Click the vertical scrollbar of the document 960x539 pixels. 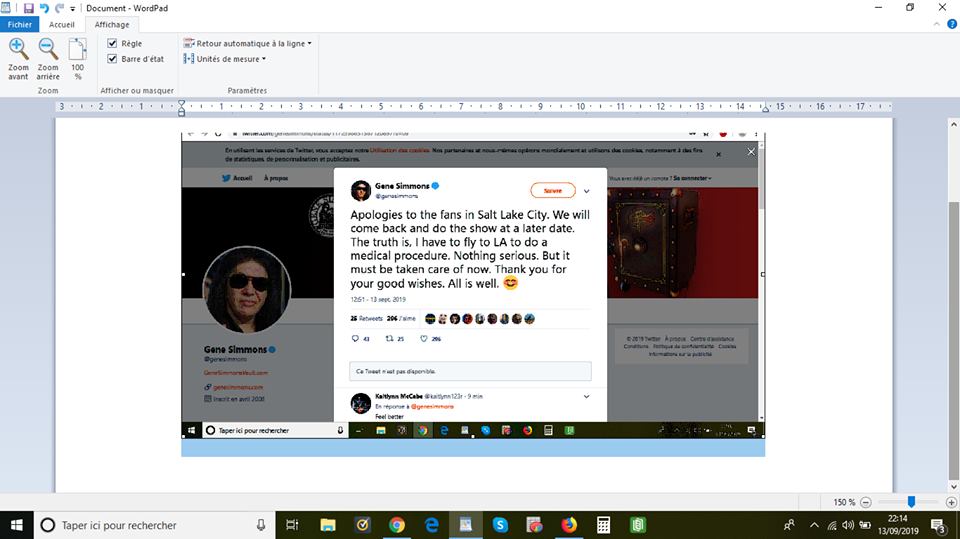pyautogui.click(x=953, y=341)
